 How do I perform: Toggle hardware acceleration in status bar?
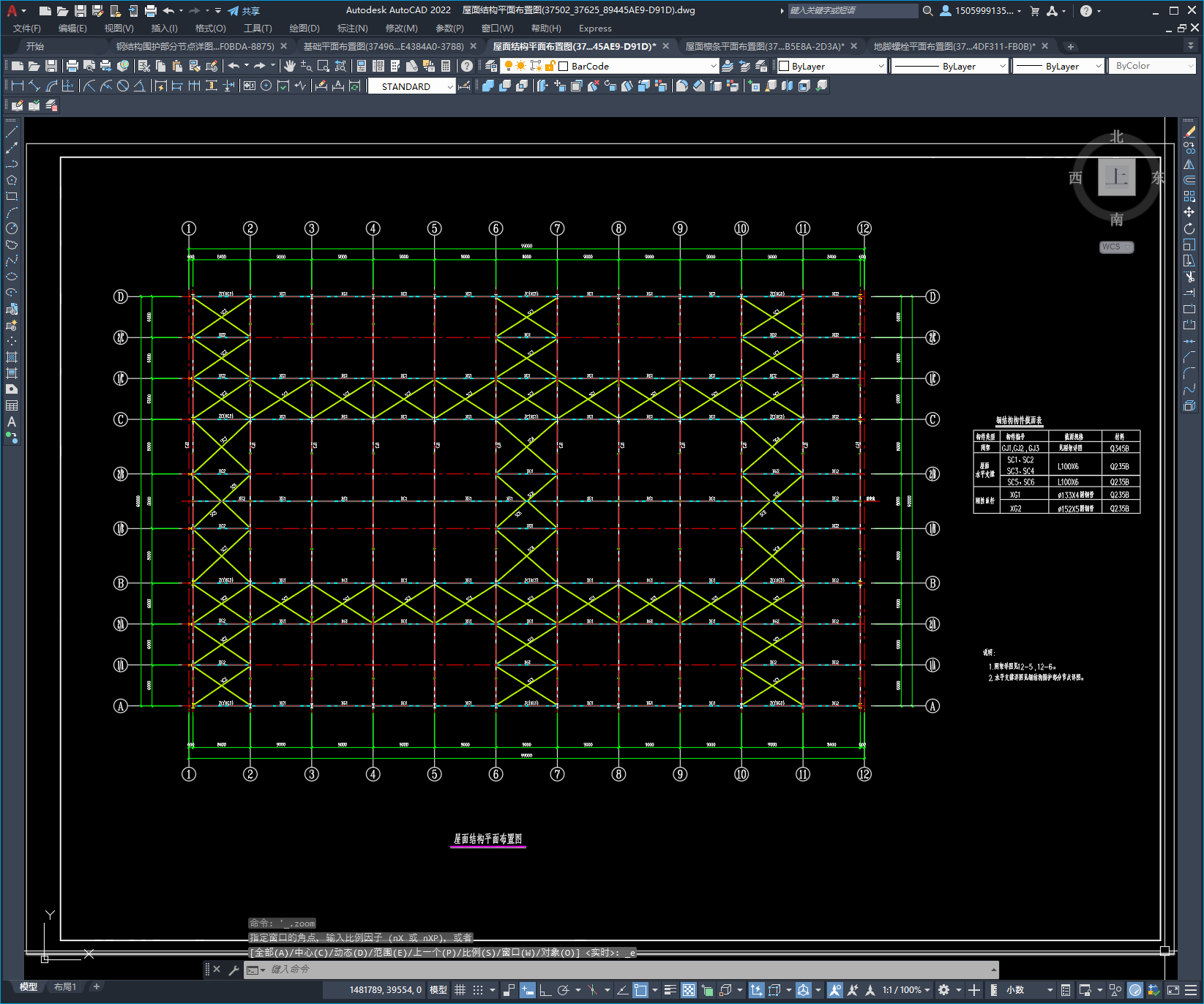coord(1135,990)
